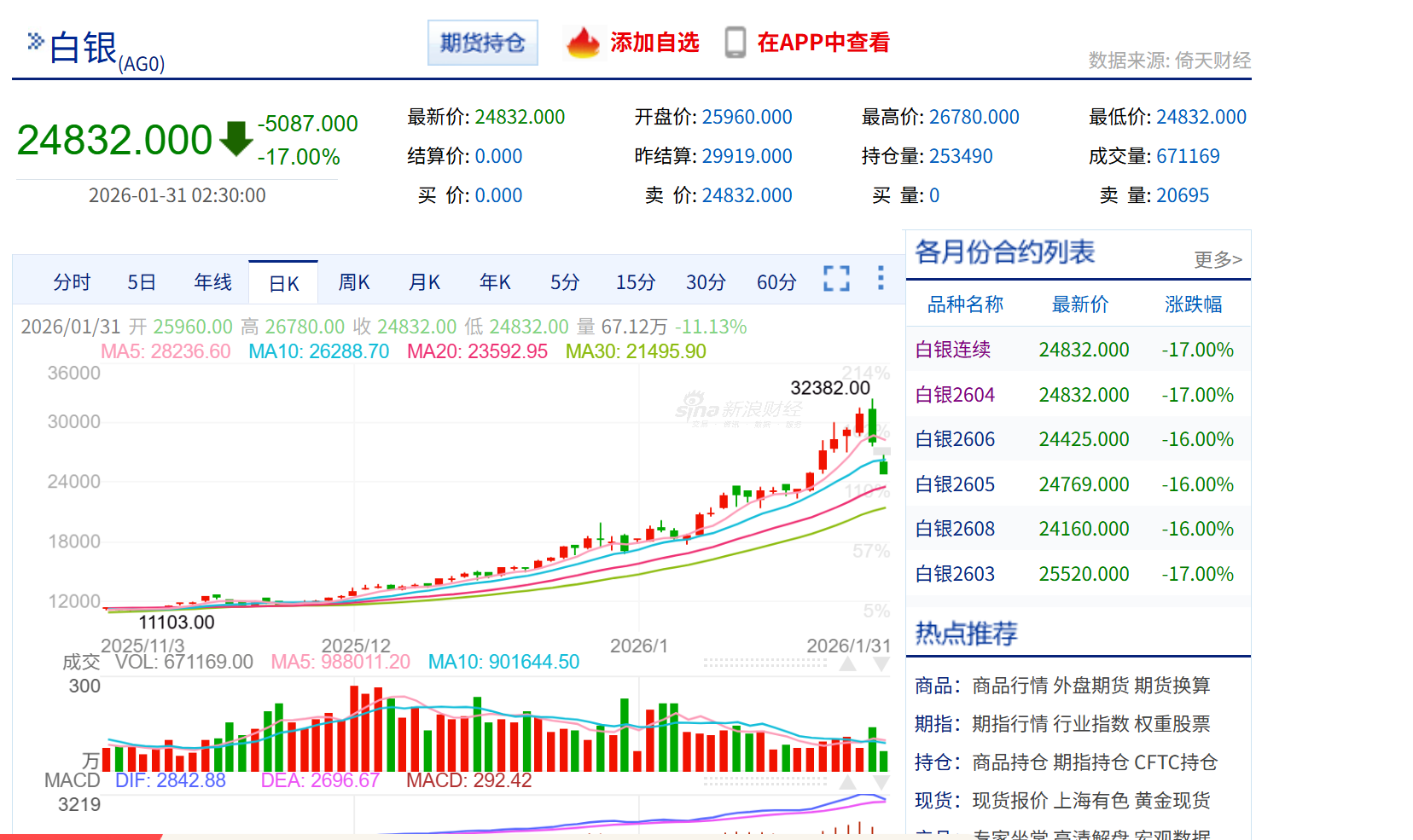
Task: Click the 期货持仓 button
Action: [483, 43]
